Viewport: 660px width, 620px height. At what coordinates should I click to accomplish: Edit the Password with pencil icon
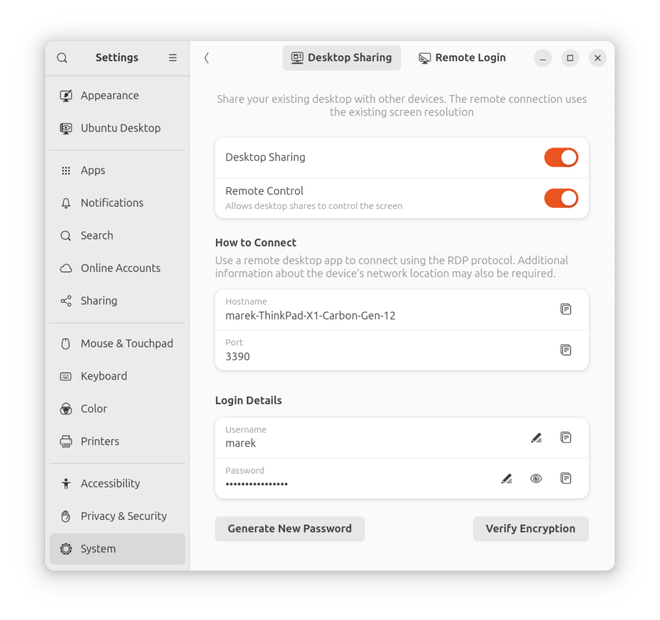point(506,479)
